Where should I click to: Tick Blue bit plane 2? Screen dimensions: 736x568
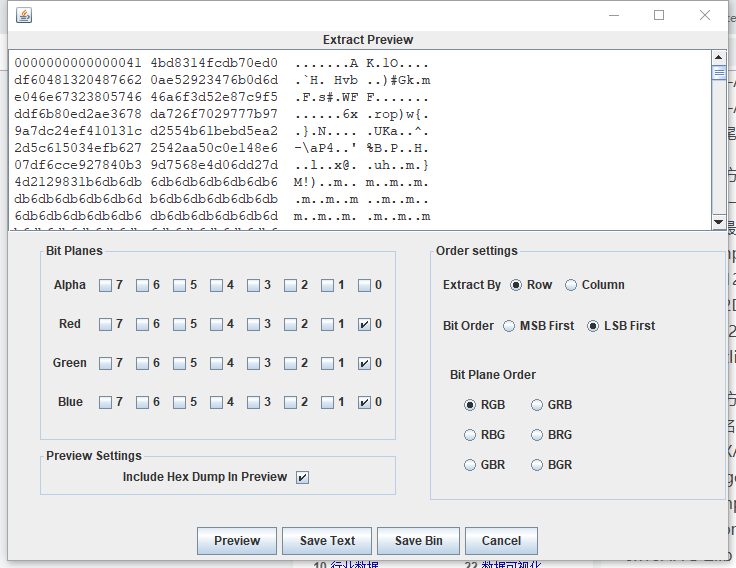click(291, 402)
